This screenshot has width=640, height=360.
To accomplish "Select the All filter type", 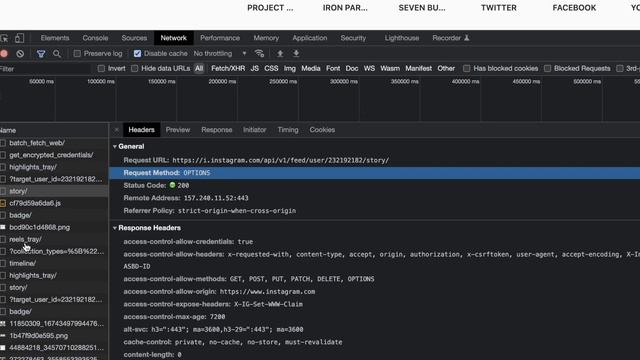I will (x=199, y=69).
